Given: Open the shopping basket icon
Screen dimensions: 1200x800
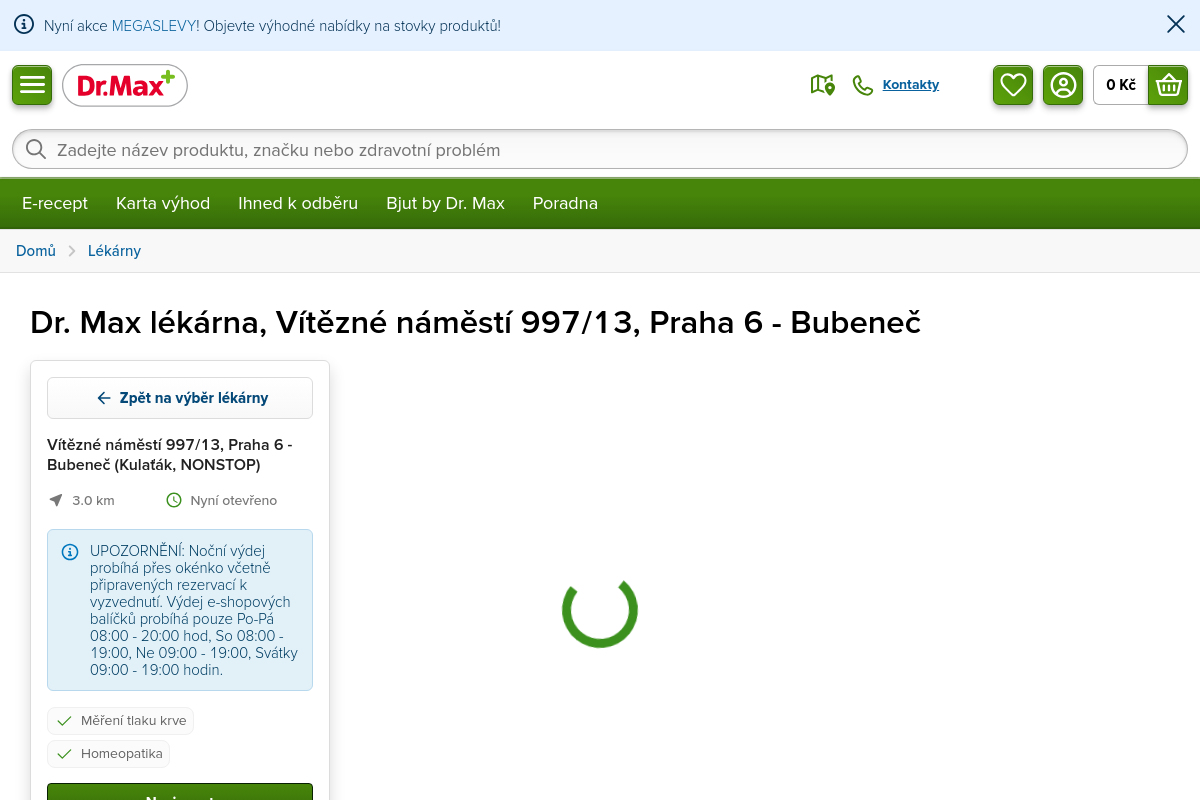Looking at the screenshot, I should click(x=1168, y=85).
